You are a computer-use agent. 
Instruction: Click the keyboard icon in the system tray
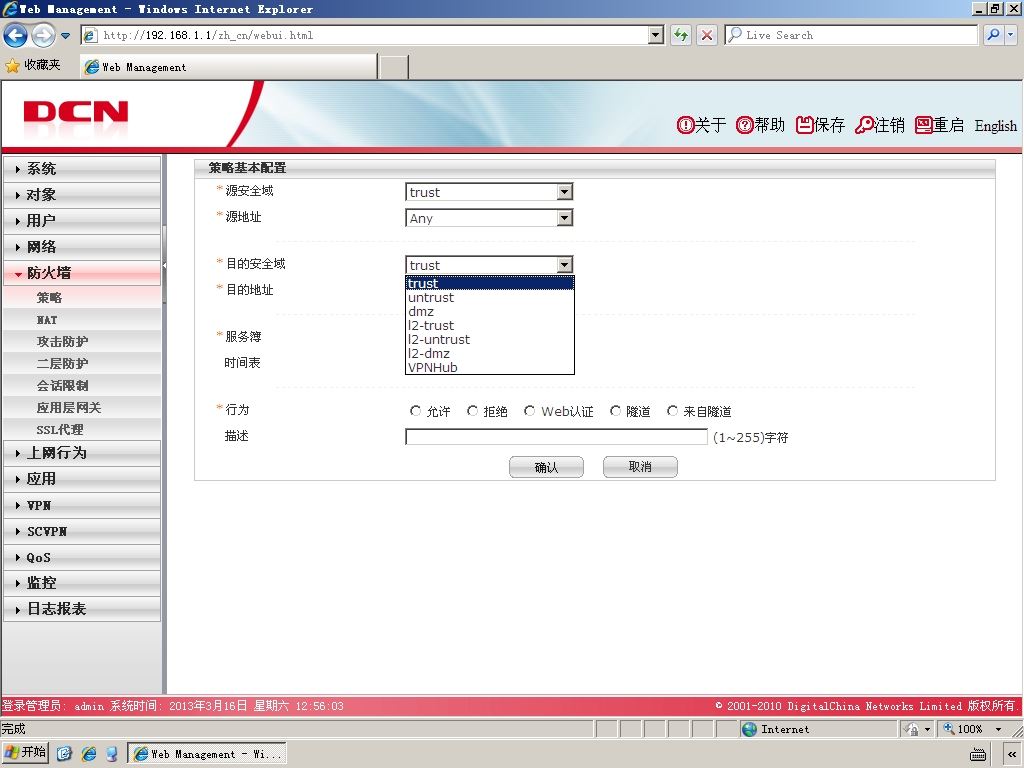click(978, 755)
